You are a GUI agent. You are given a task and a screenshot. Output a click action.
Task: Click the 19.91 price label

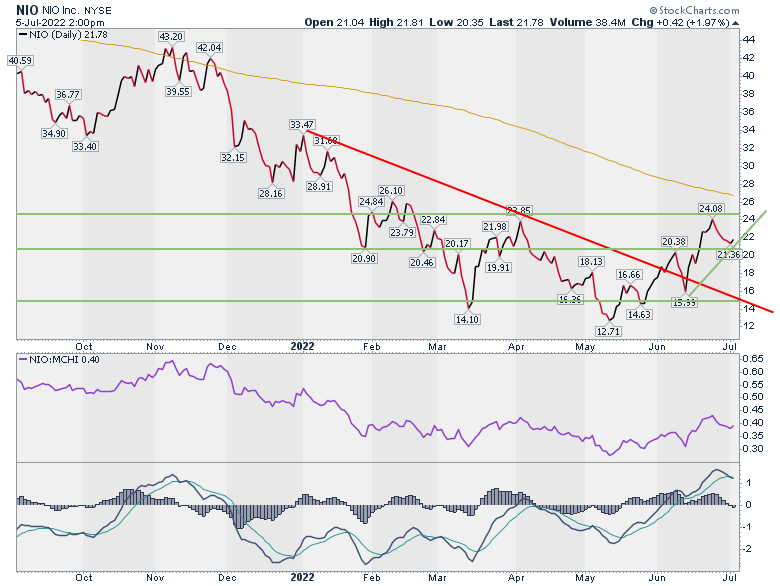498,268
